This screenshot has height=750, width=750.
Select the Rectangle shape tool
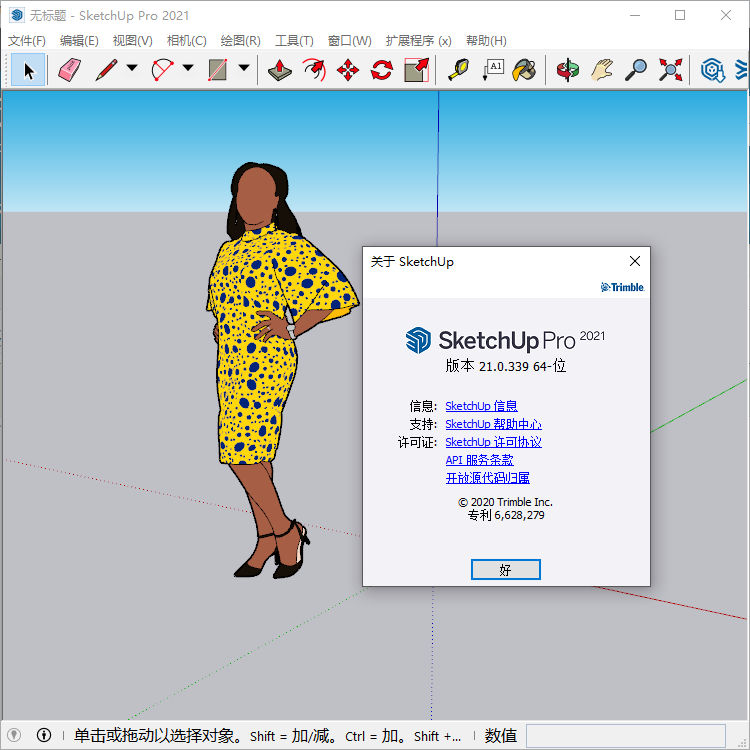(218, 70)
